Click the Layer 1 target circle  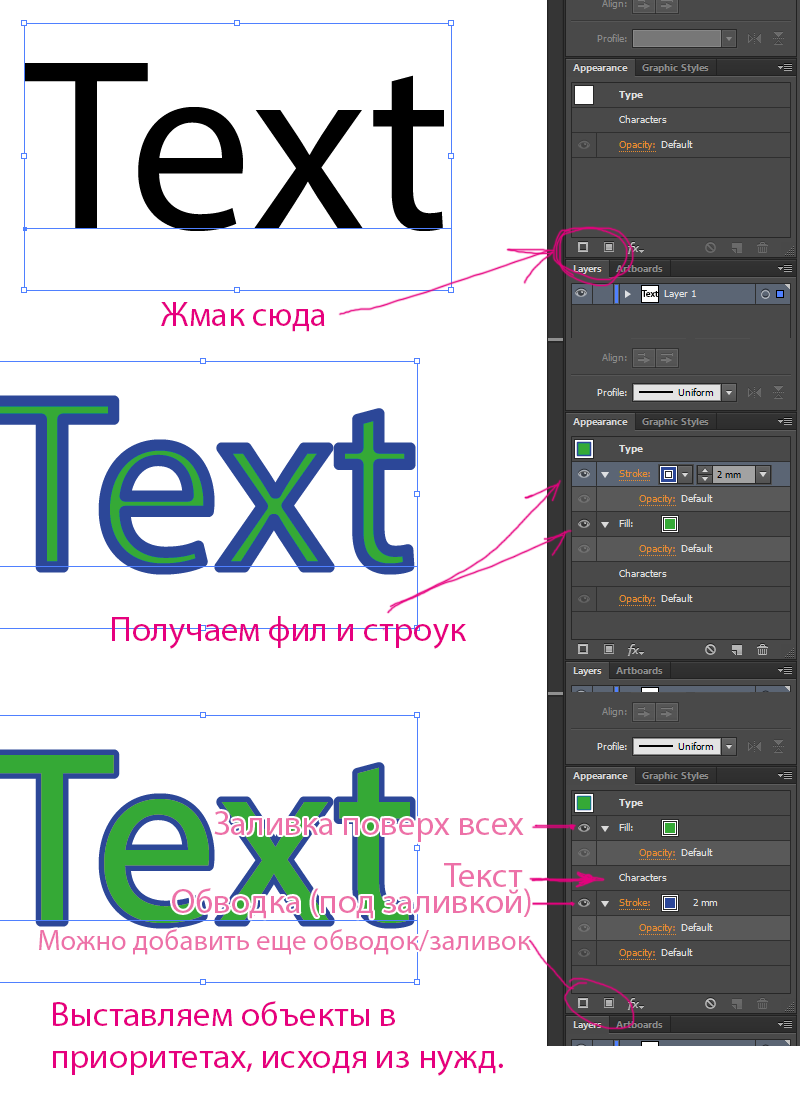click(765, 294)
